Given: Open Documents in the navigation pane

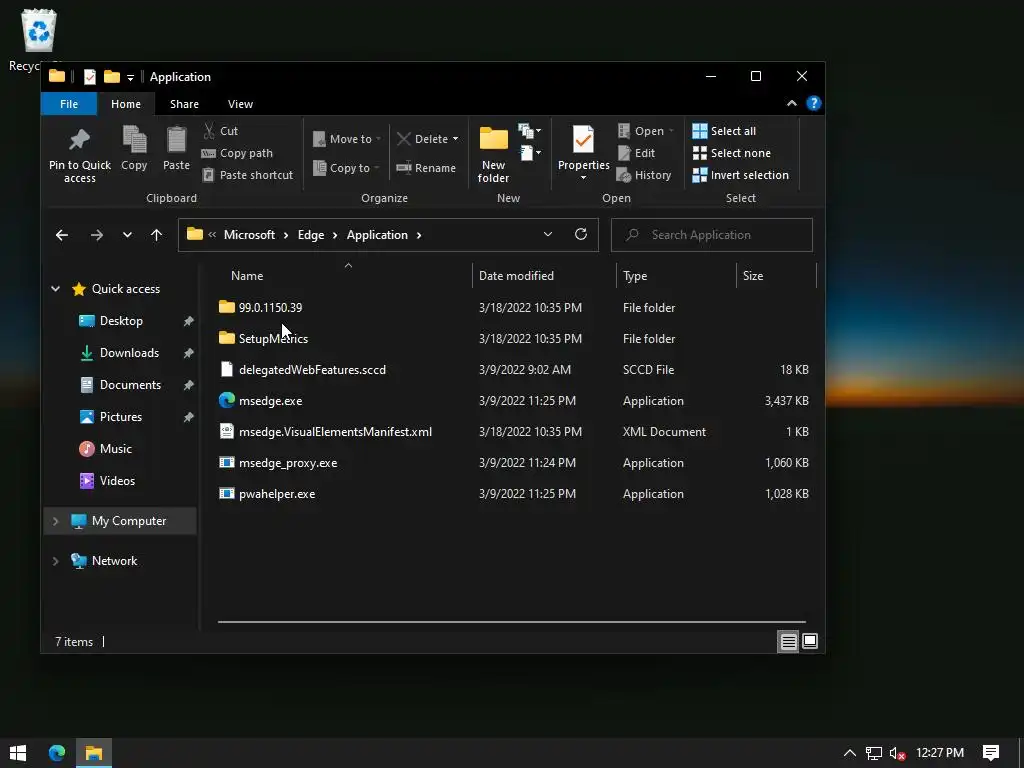Looking at the screenshot, I should pos(130,385).
